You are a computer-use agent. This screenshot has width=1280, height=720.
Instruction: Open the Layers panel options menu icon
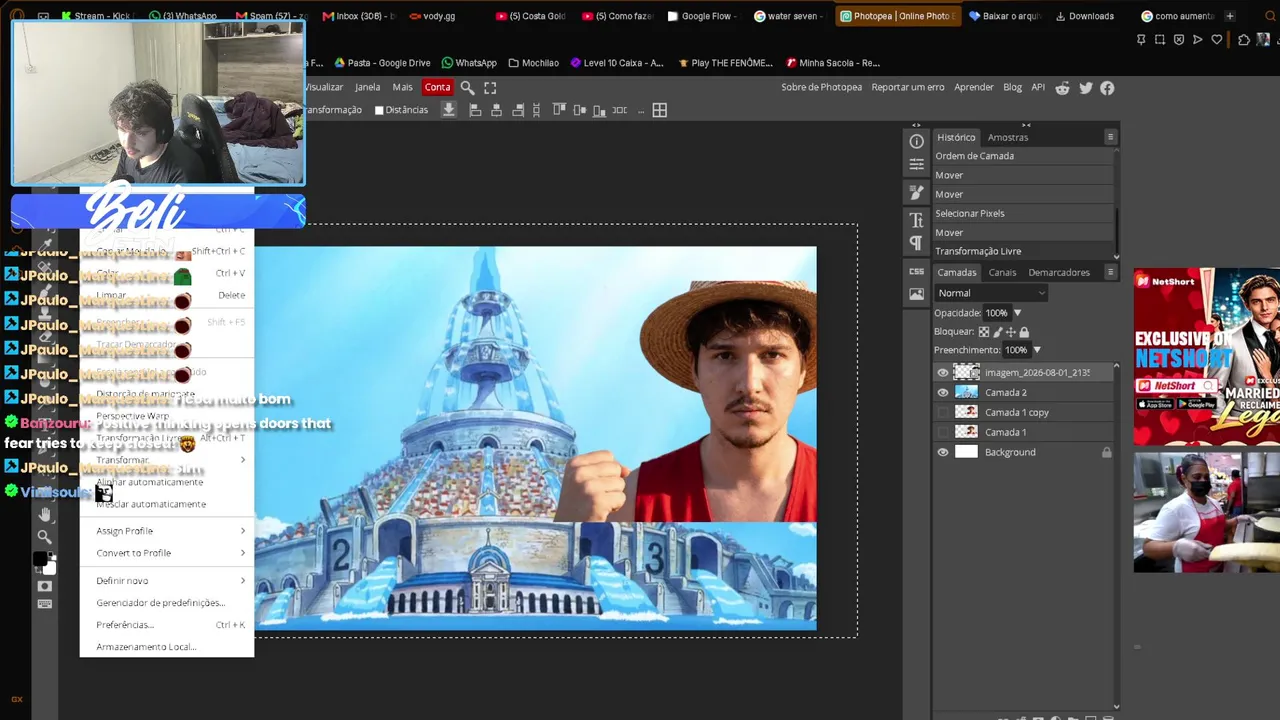(x=1110, y=272)
